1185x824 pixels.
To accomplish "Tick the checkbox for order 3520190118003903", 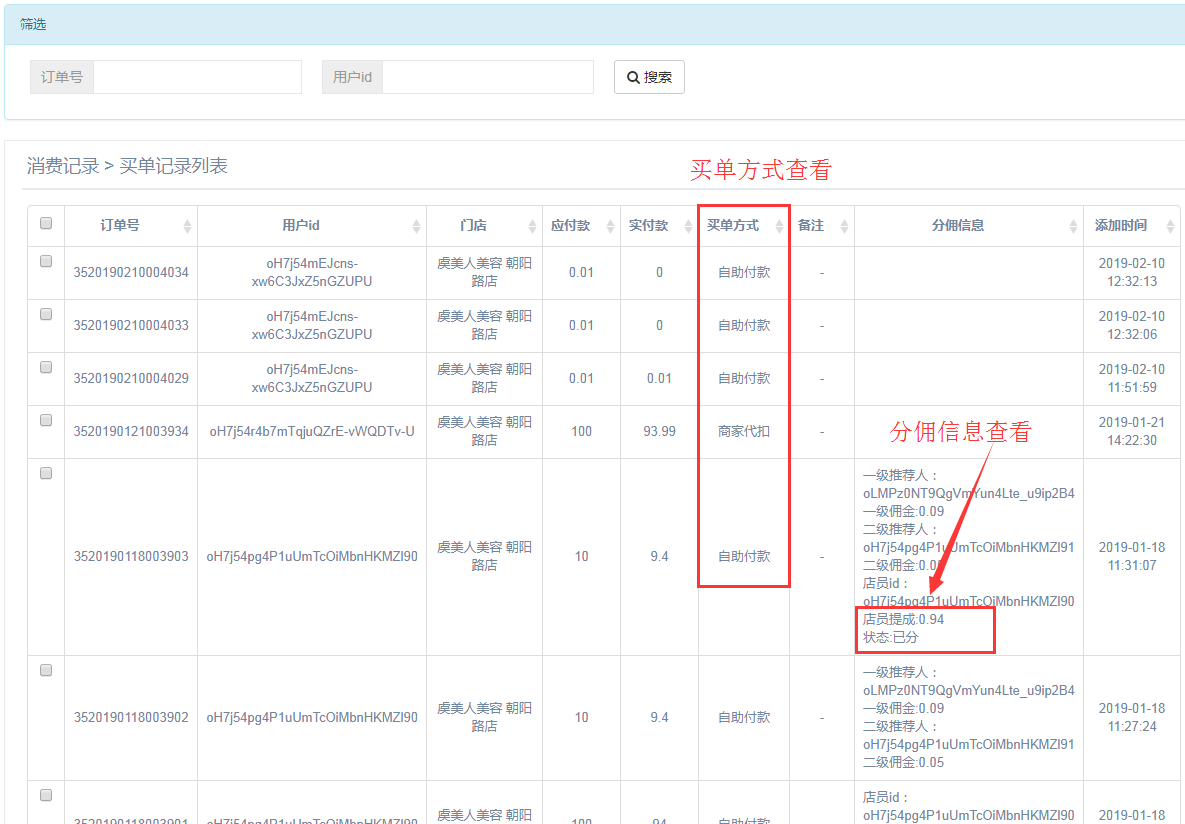I will click(46, 473).
